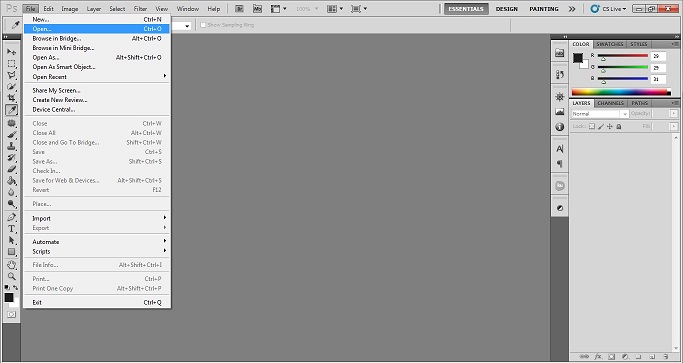Viewport: 683px width, 363px height.
Task: Switch to the Paths tab
Action: [x=639, y=103]
